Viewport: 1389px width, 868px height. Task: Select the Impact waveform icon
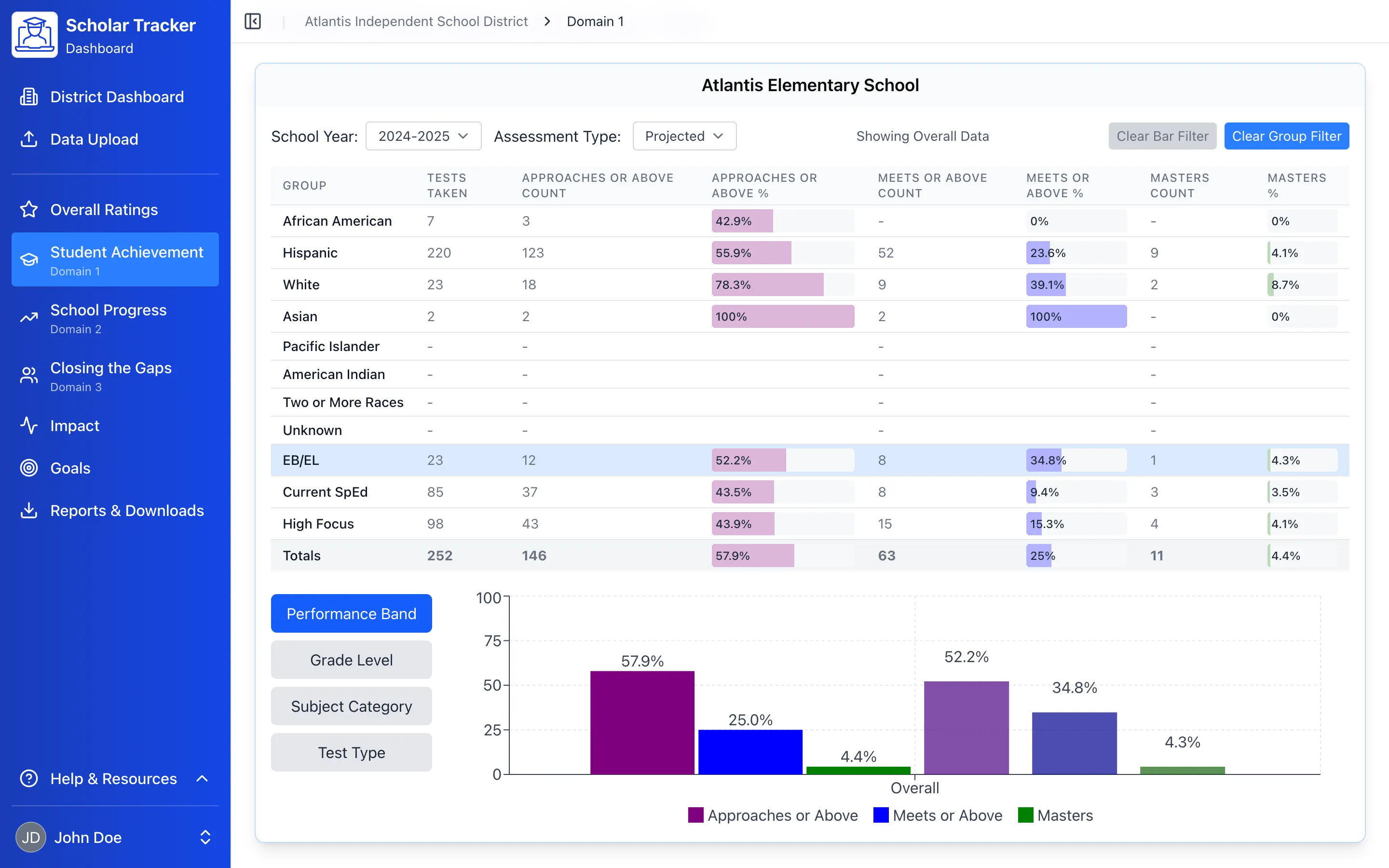tap(29, 425)
